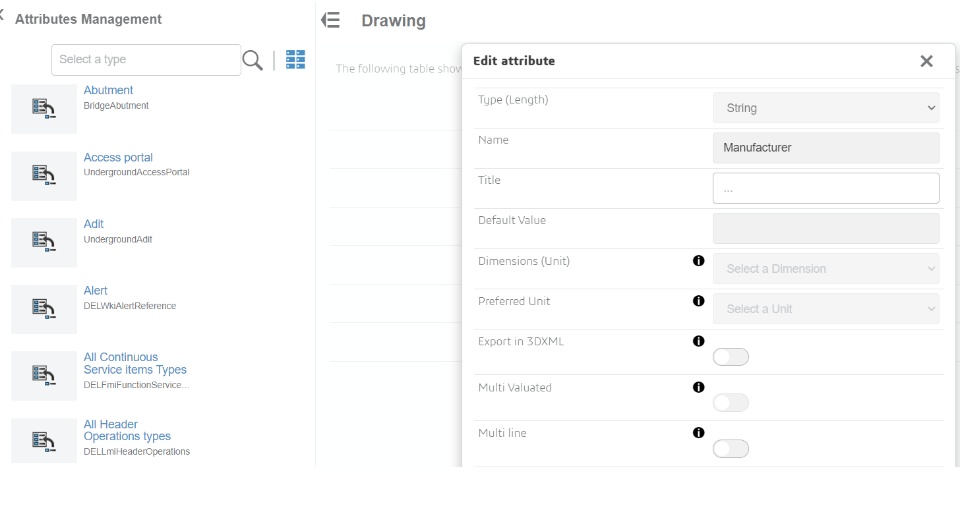Show info for Export in 3DXML
This screenshot has height=514, width=960.
[x=699, y=342]
